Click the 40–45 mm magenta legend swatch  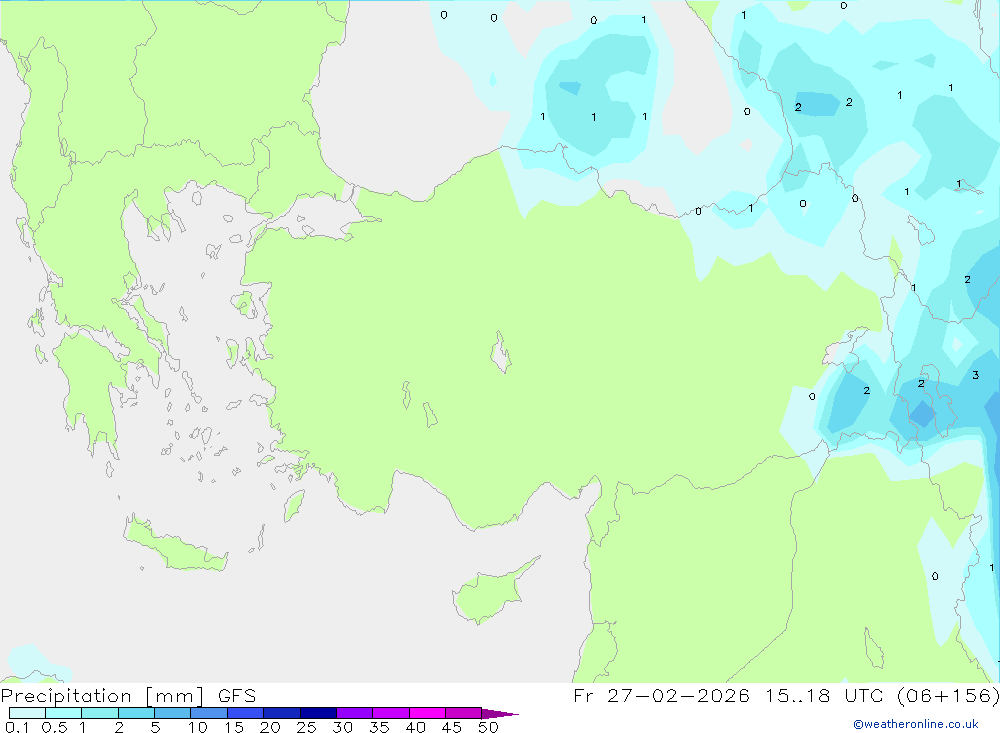point(427,713)
